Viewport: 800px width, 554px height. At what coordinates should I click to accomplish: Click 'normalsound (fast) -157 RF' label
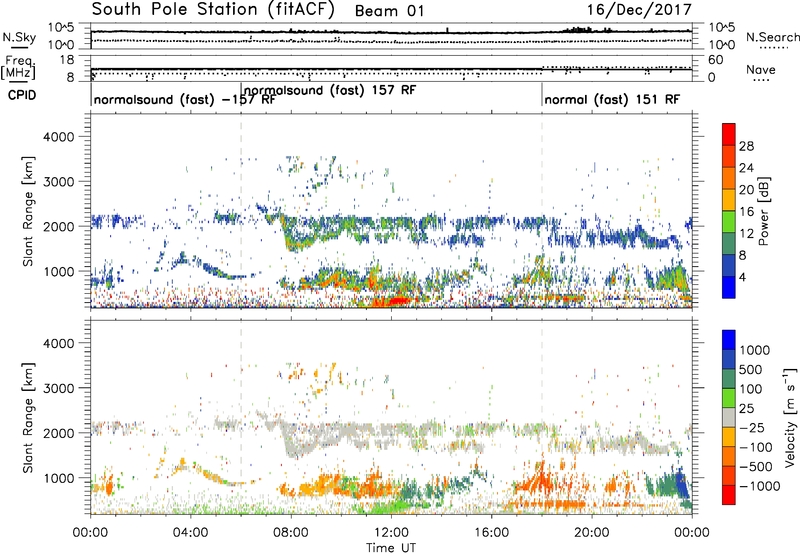click(x=184, y=99)
